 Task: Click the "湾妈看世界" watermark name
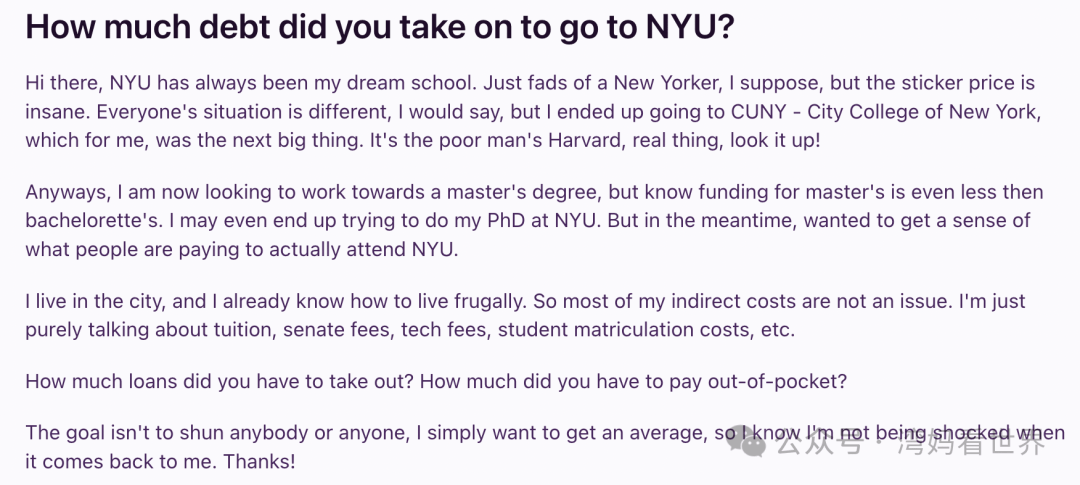click(x=984, y=442)
